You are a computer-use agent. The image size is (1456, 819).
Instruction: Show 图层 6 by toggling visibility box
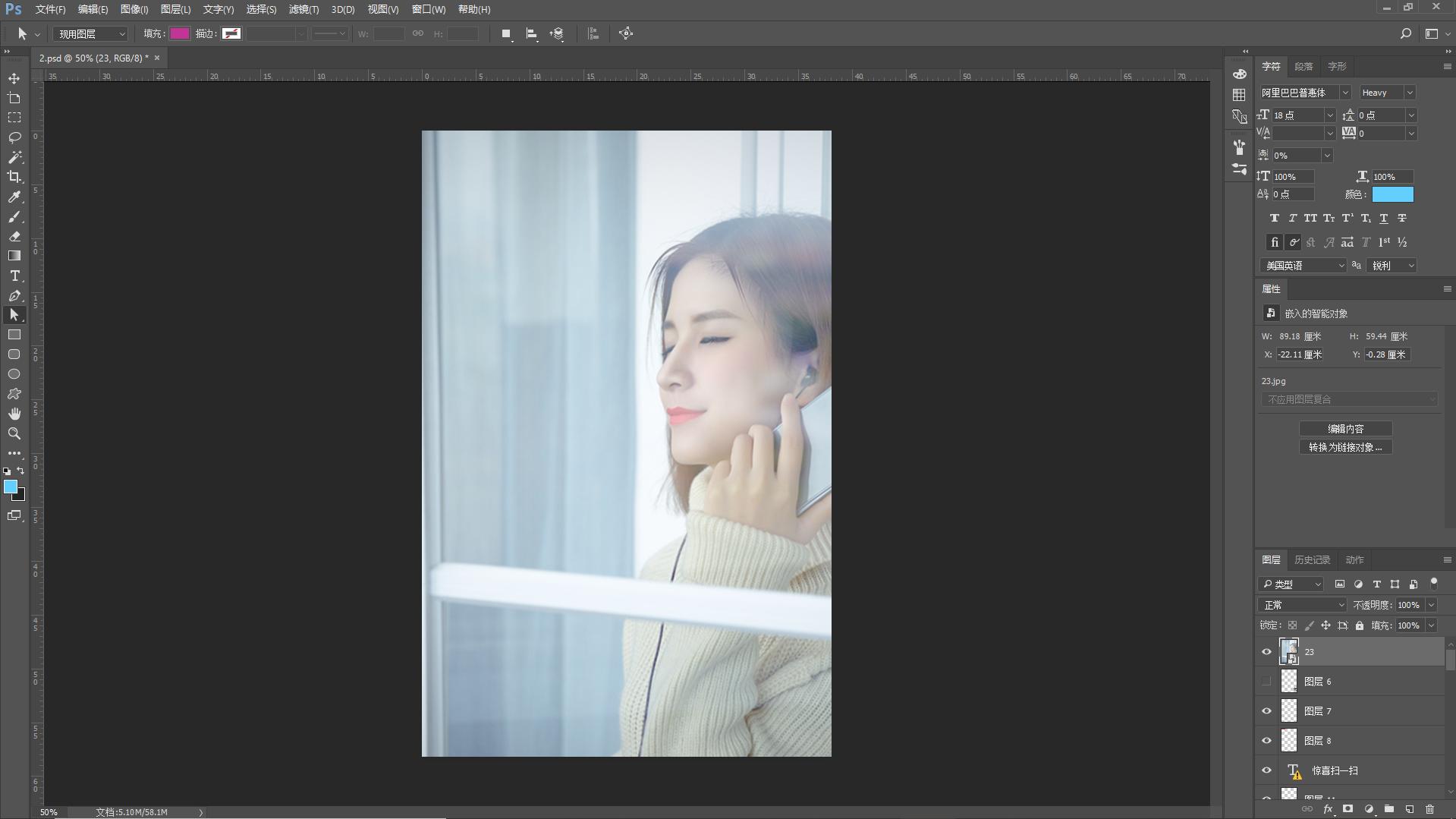1266,682
